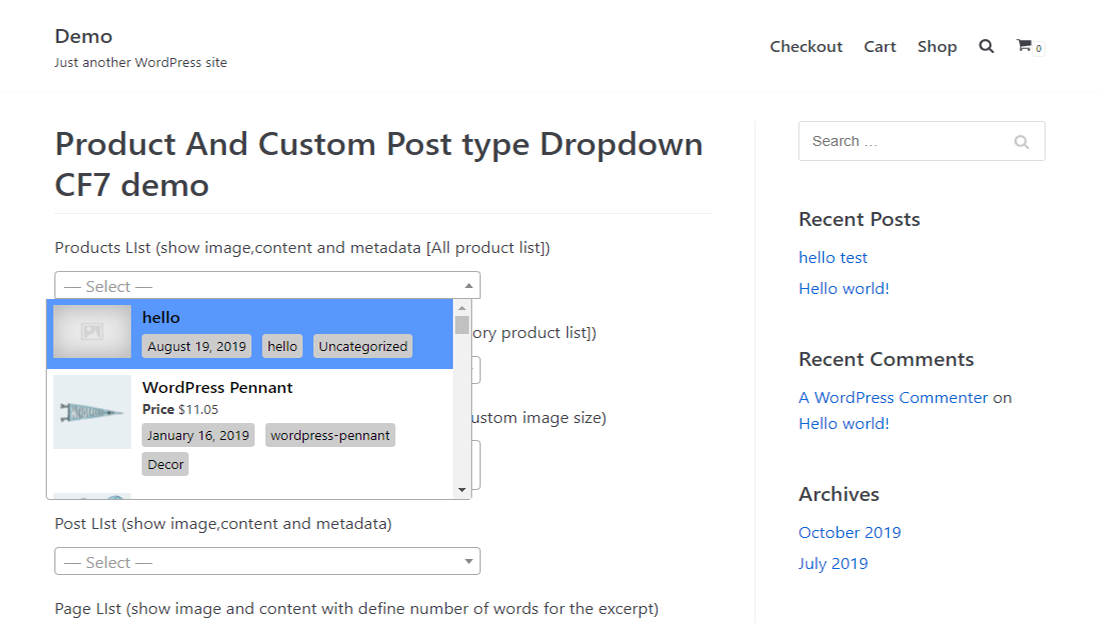Visit A WordPress Commenter link

[x=893, y=398]
